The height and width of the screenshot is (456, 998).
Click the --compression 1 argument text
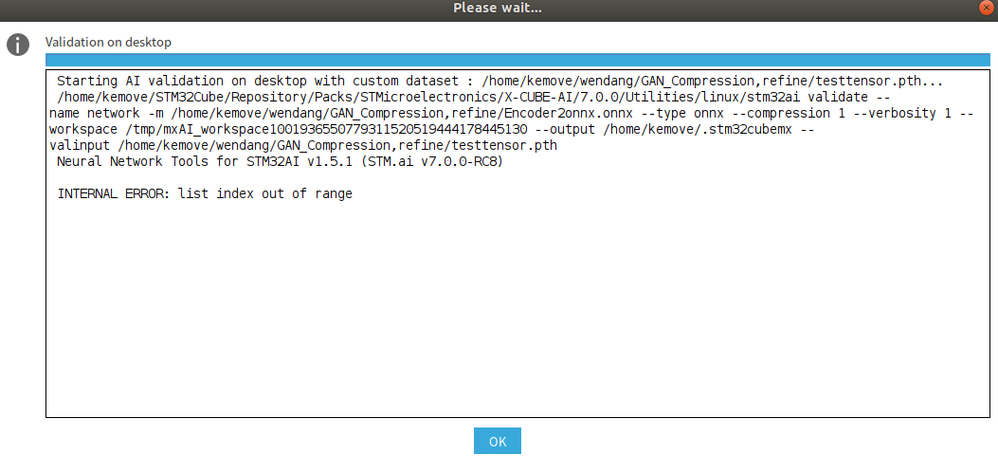coord(692,113)
